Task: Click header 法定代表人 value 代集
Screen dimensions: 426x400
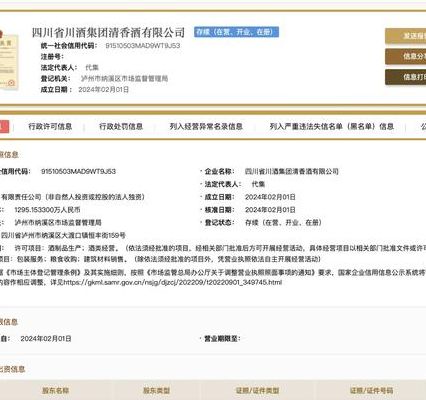Action: (92, 68)
